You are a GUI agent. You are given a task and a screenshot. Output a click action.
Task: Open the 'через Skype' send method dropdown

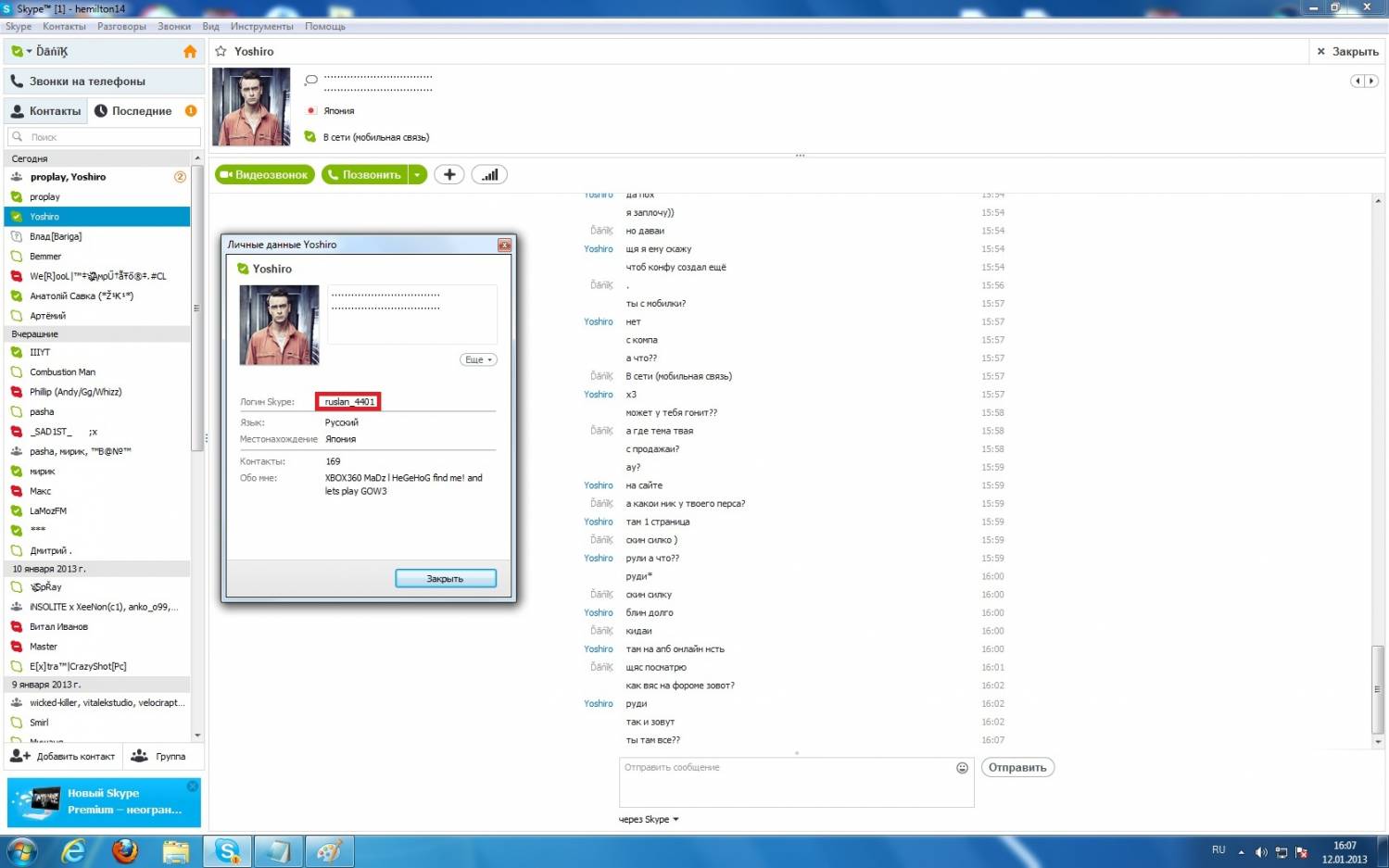(649, 820)
